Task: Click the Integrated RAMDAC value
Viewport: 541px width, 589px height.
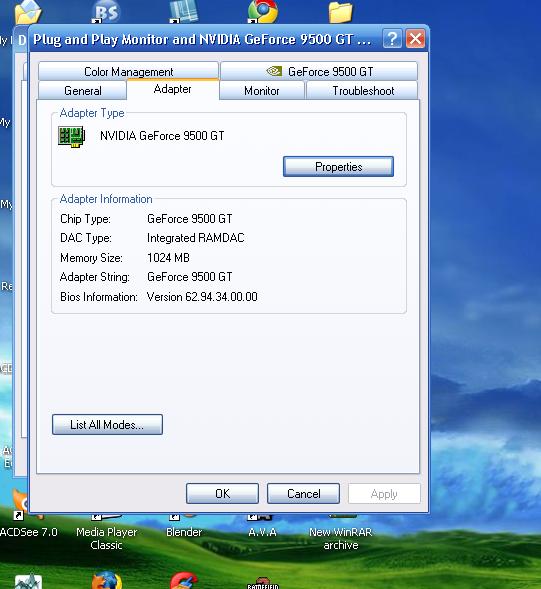Action: coord(195,238)
